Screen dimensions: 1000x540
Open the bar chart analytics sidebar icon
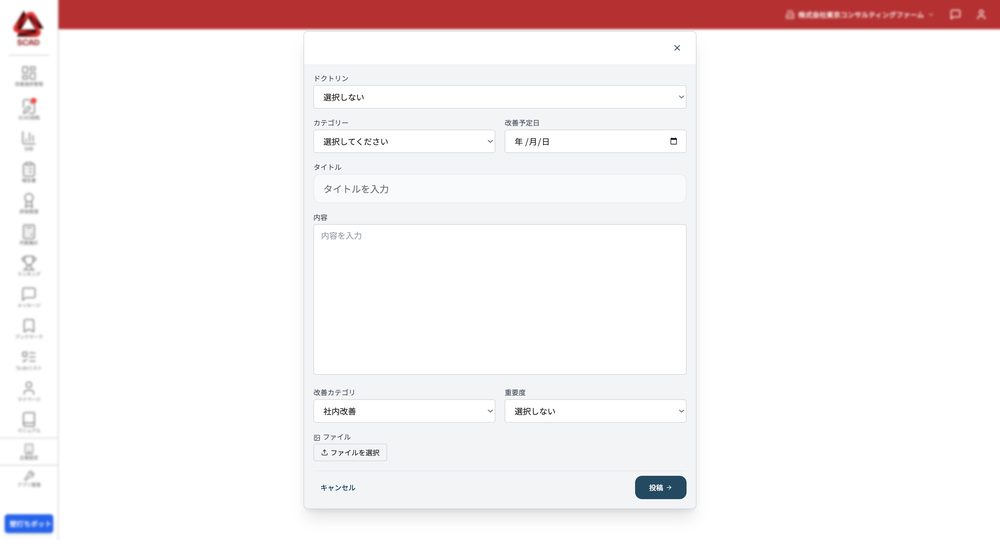click(29, 140)
